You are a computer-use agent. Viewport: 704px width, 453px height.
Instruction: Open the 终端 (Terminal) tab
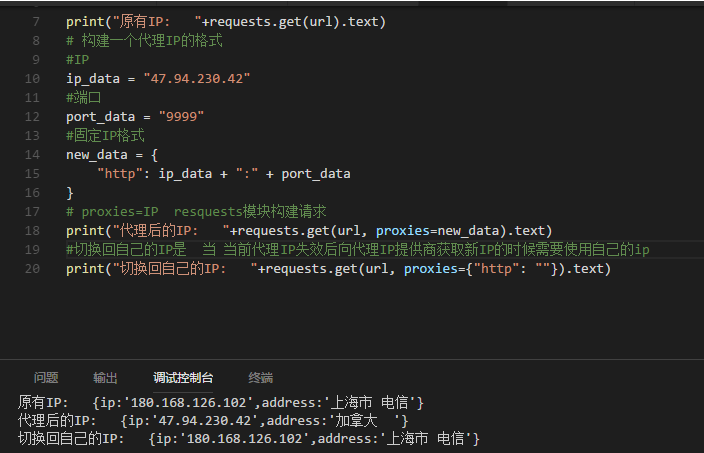click(x=261, y=377)
